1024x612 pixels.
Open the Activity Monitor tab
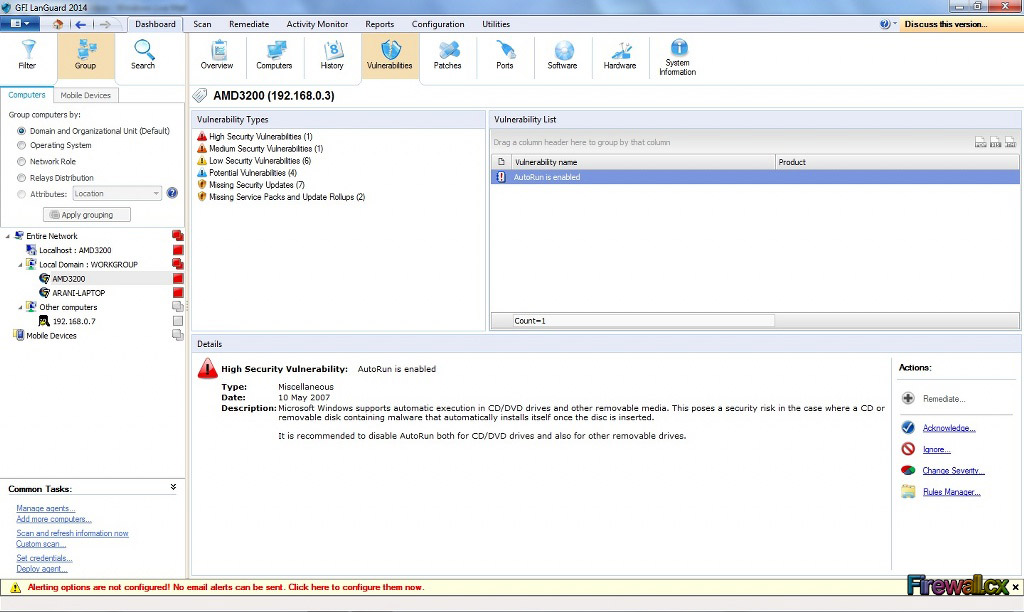coord(317,24)
